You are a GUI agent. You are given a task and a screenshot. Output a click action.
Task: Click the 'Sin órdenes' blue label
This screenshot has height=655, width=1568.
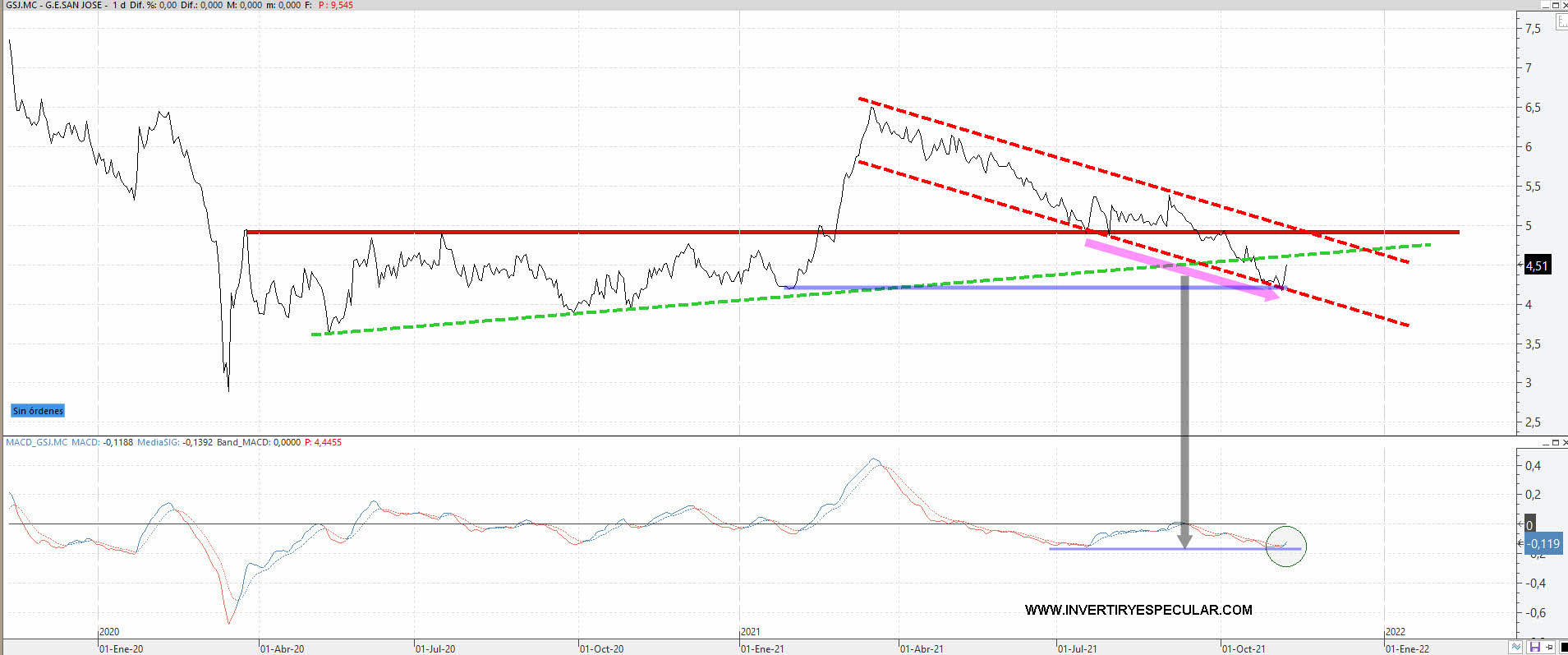point(38,411)
